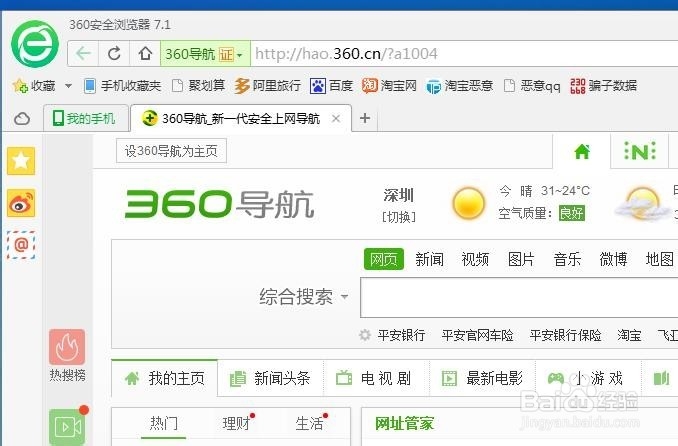Screen dimensions: 678x446
Task: Select the 理财 sub-tab
Action: tap(236, 423)
